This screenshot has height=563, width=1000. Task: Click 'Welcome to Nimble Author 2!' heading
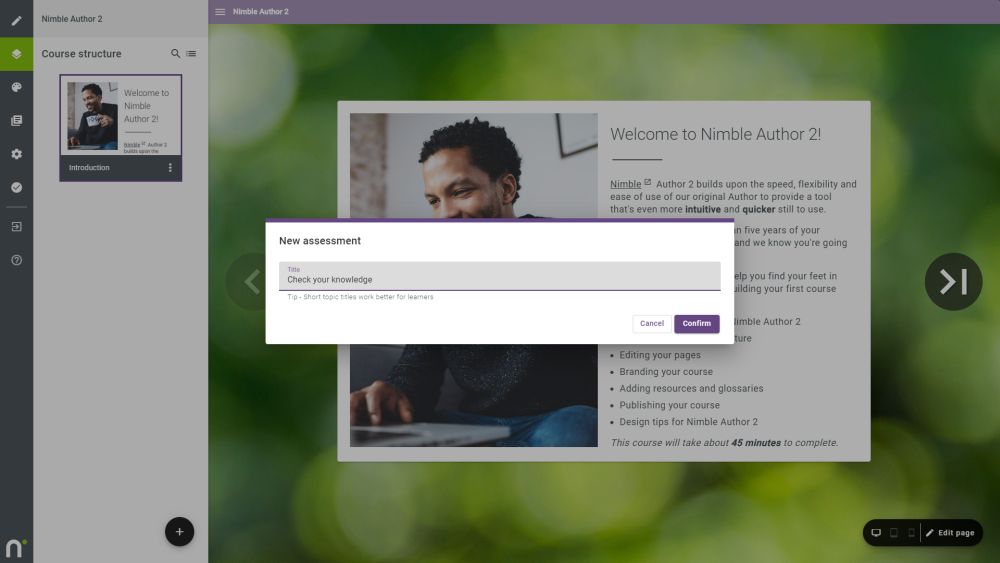point(716,135)
